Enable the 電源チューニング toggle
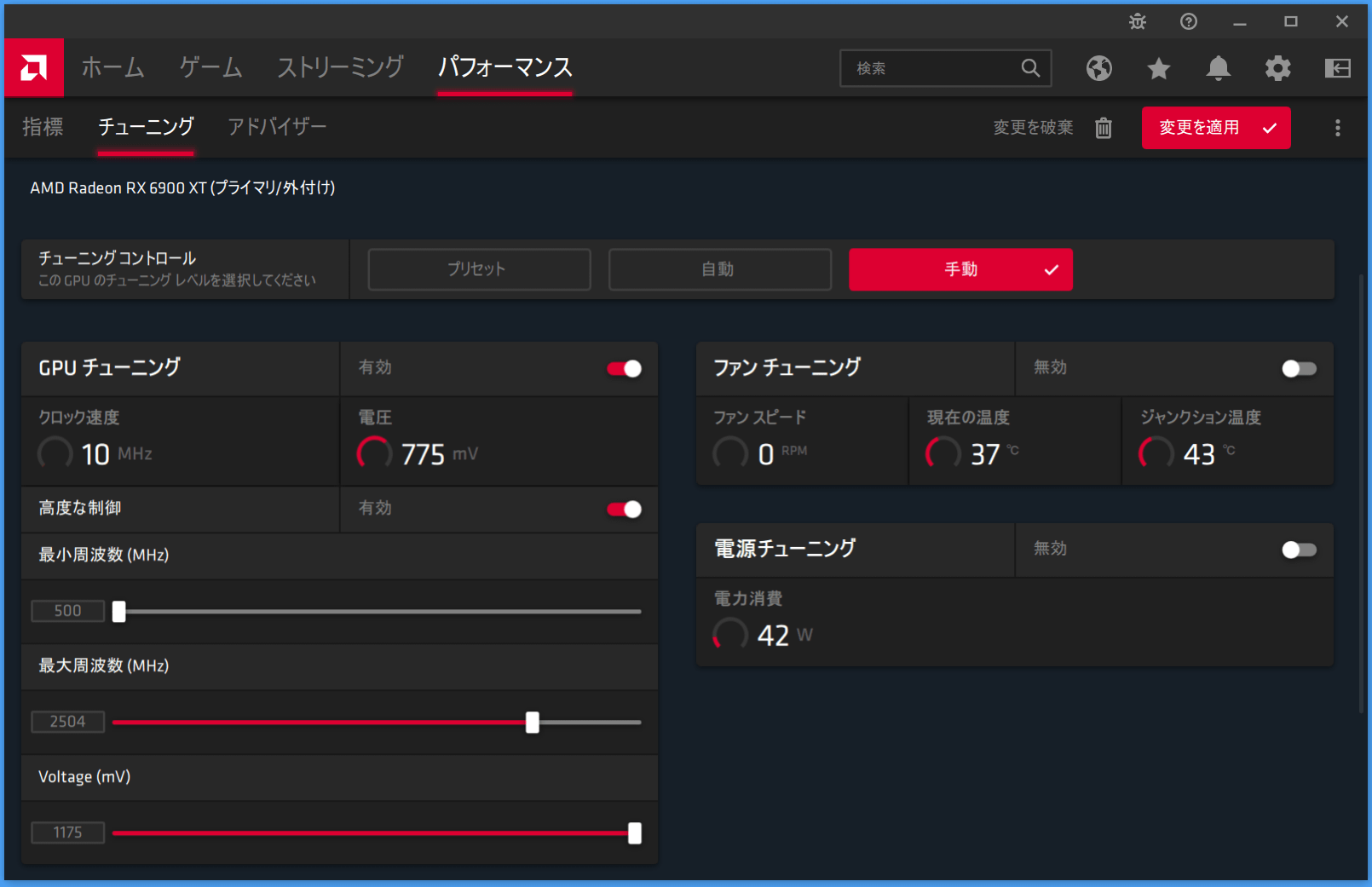This screenshot has height=887, width=1372. (1299, 550)
